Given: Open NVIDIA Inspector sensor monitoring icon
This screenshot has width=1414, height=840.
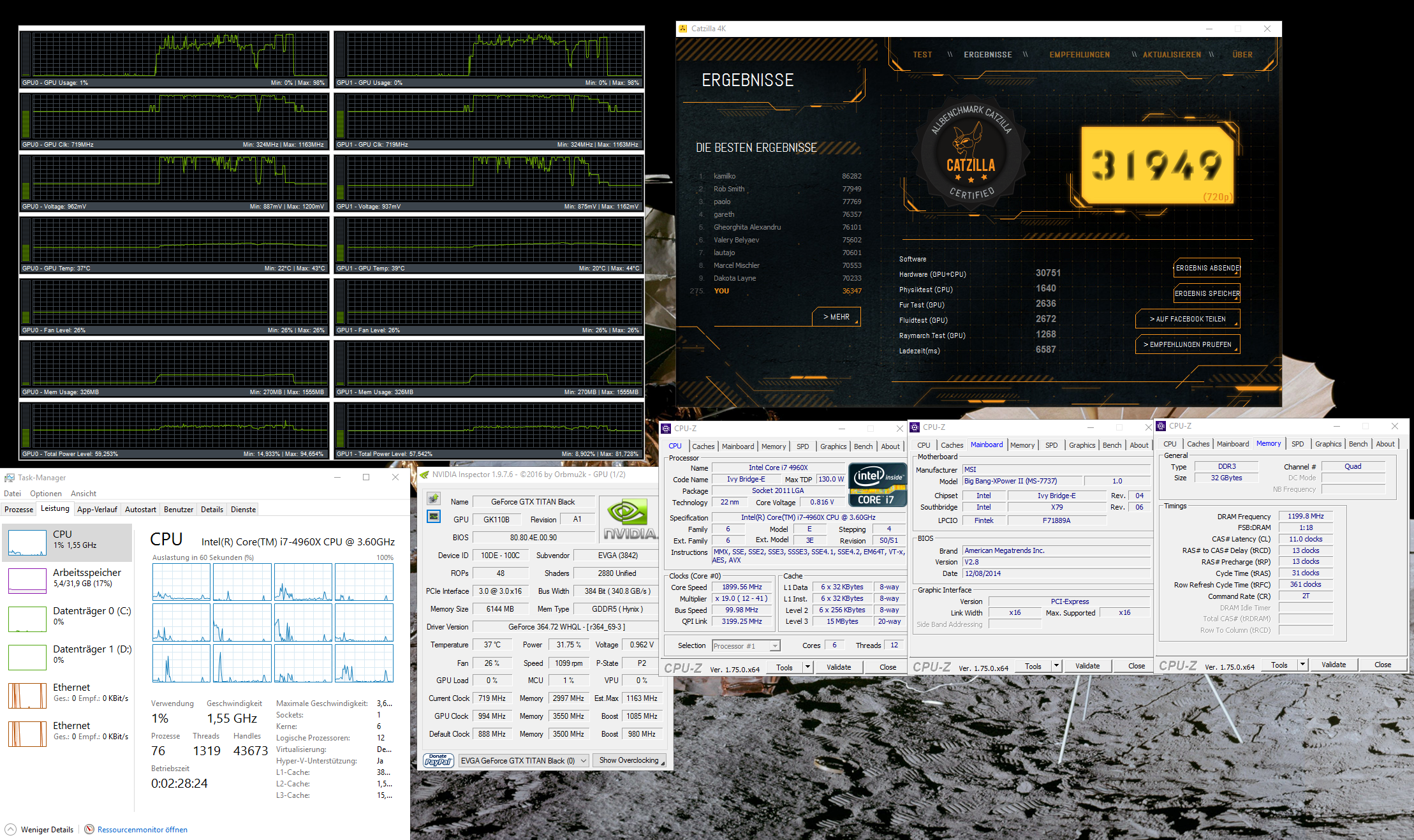Looking at the screenshot, I should [434, 516].
